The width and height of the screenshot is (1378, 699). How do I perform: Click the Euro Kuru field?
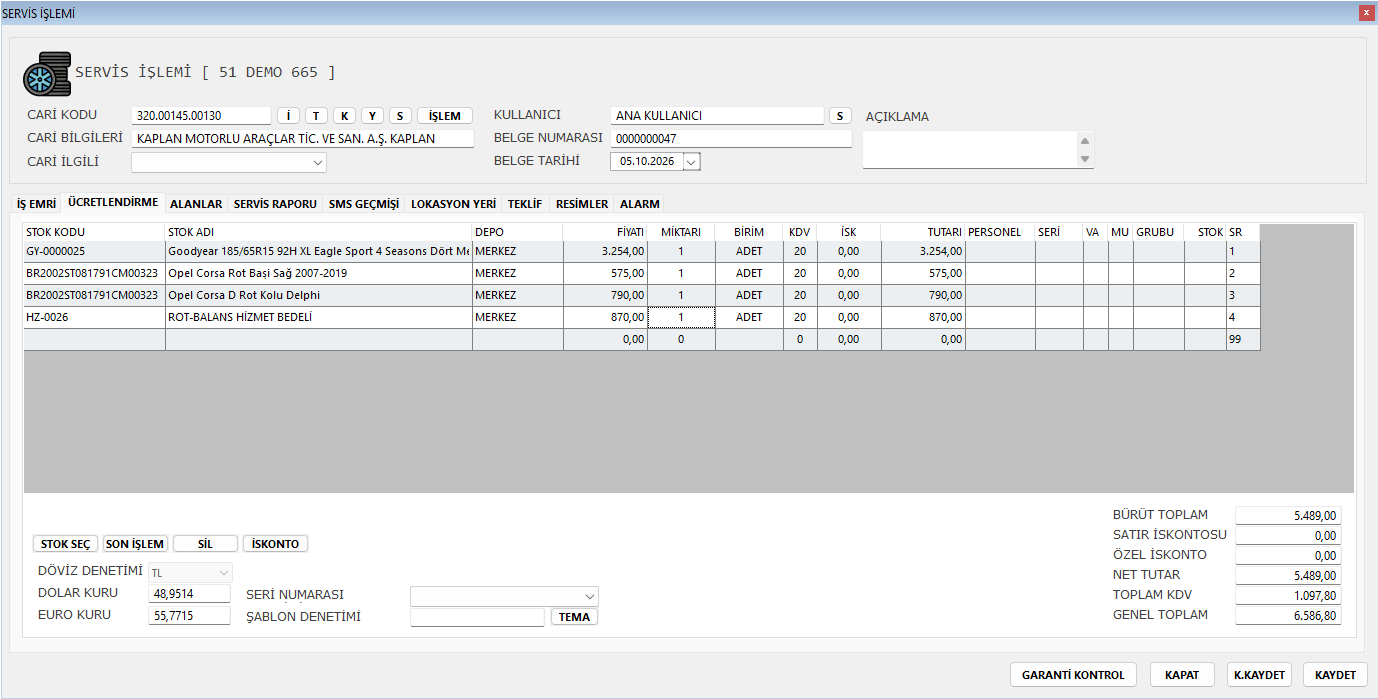189,616
